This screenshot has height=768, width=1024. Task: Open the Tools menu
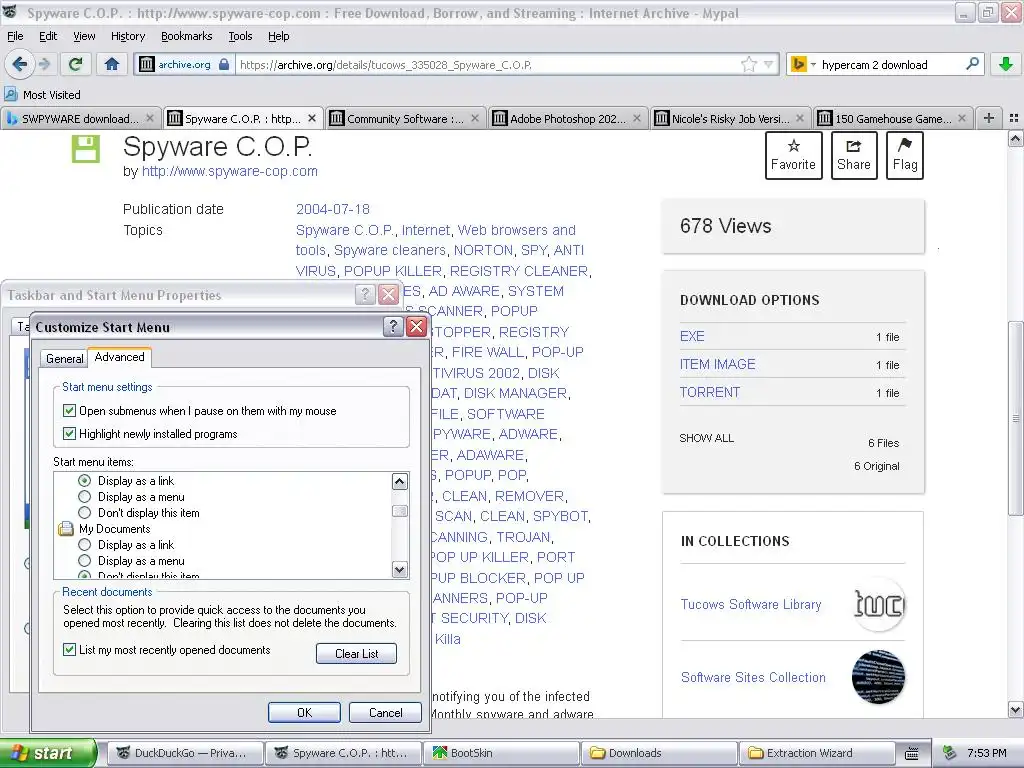[240, 36]
